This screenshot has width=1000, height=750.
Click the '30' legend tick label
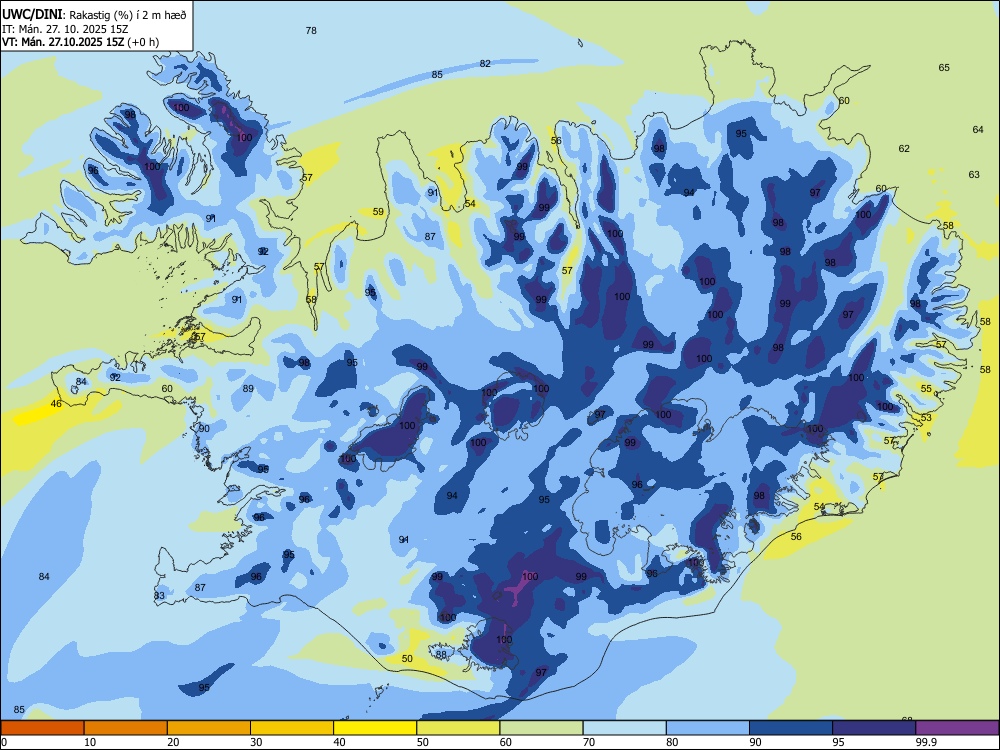pos(256,742)
